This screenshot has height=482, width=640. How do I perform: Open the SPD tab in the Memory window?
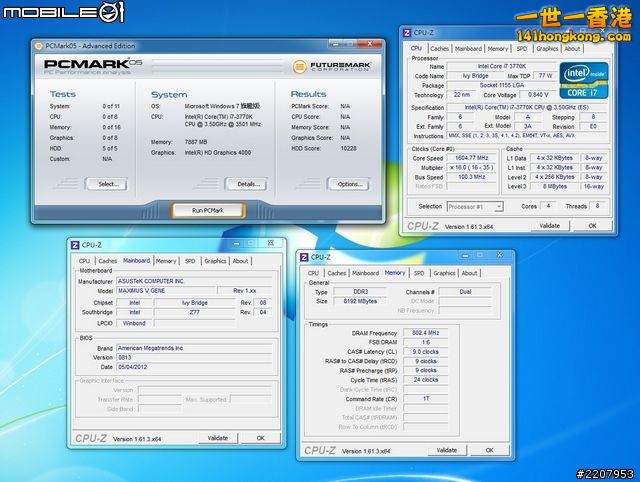point(420,272)
